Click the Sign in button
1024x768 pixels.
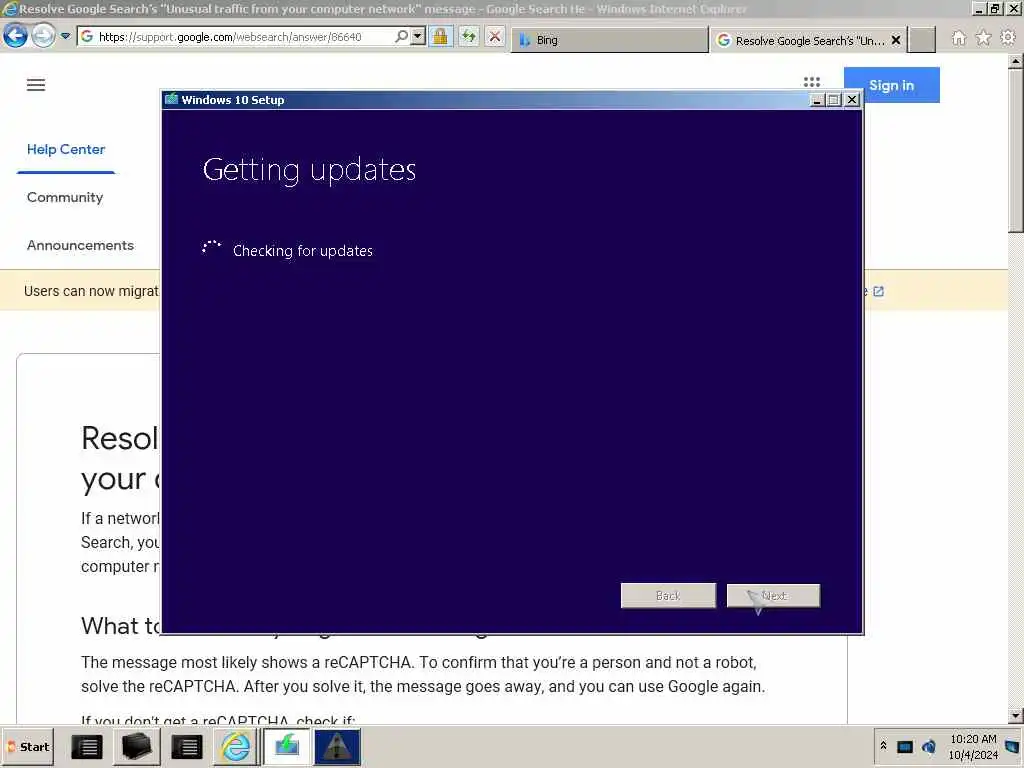click(891, 85)
